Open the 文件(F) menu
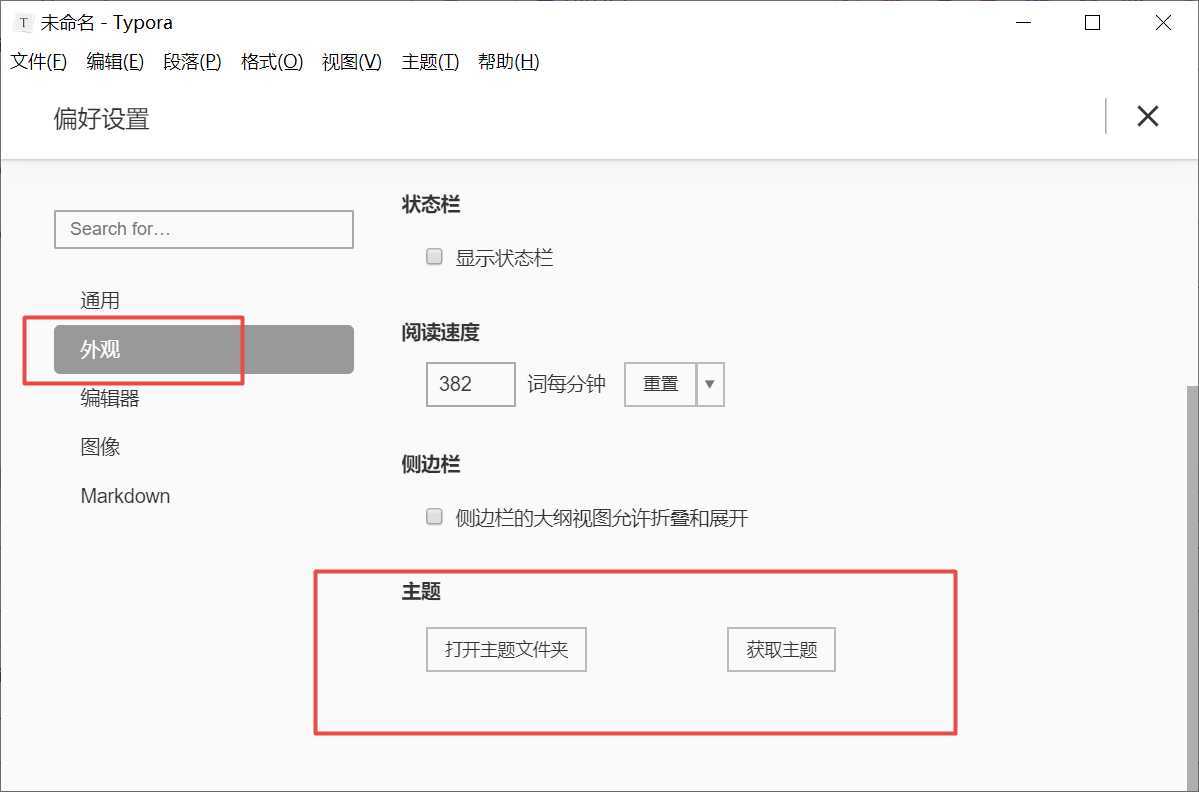 point(38,62)
